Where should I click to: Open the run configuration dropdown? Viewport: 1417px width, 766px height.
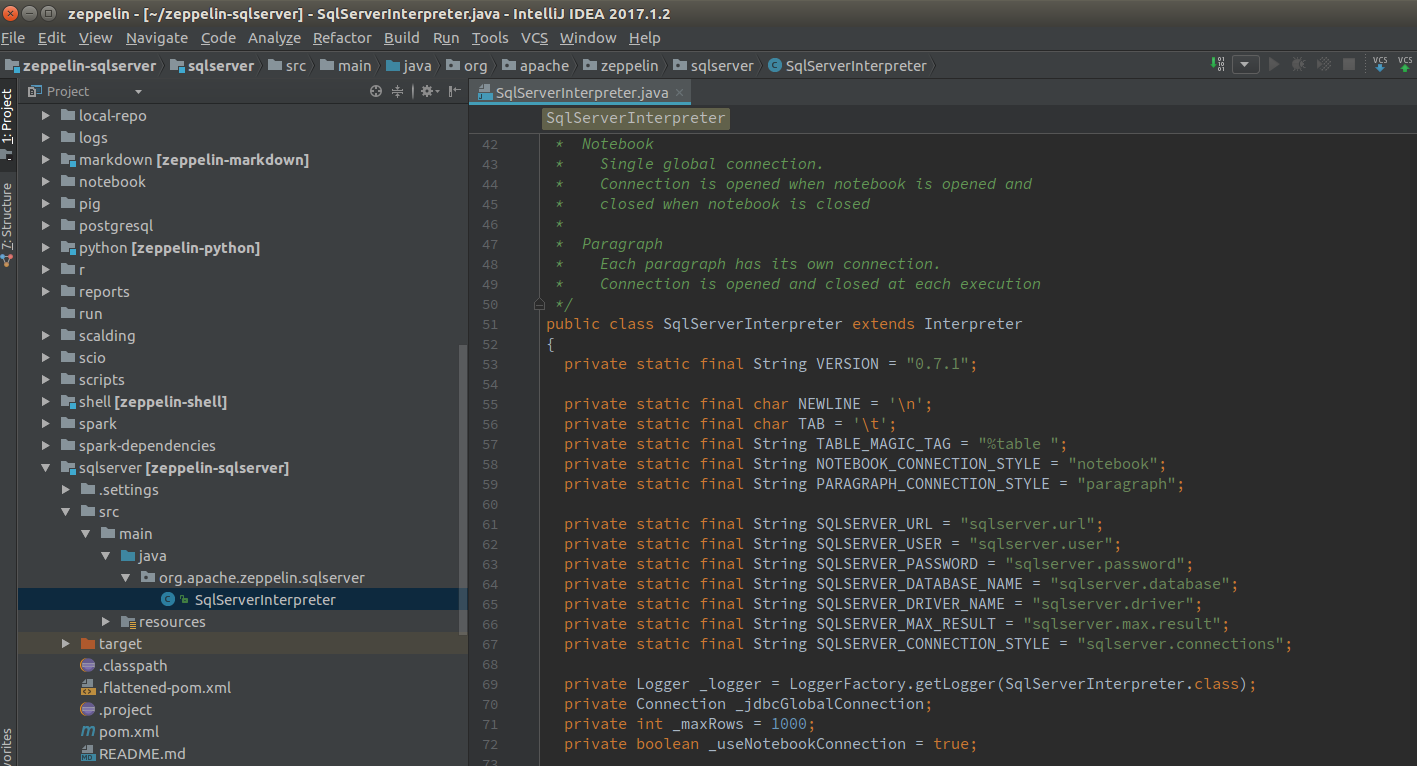pos(1245,64)
